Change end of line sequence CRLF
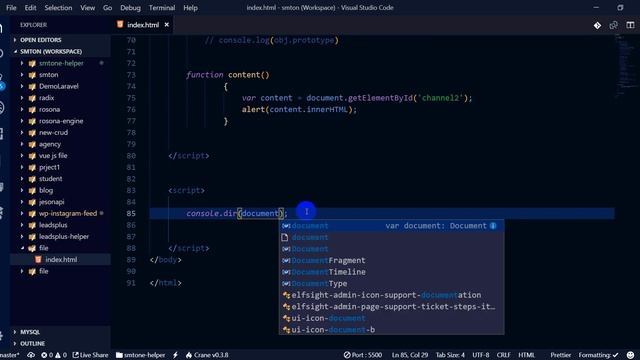Screen dimensions: 640x360 [503, 355]
